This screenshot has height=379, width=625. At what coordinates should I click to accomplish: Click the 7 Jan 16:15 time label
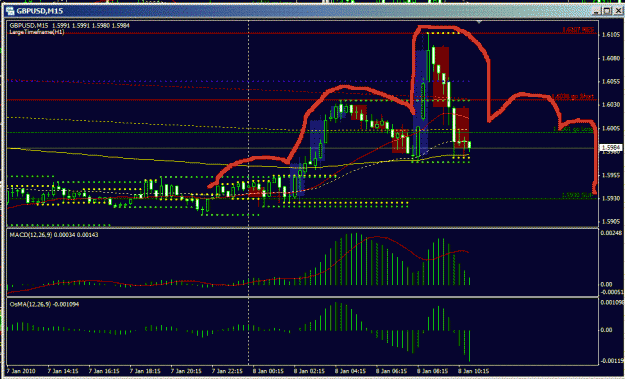(104, 371)
